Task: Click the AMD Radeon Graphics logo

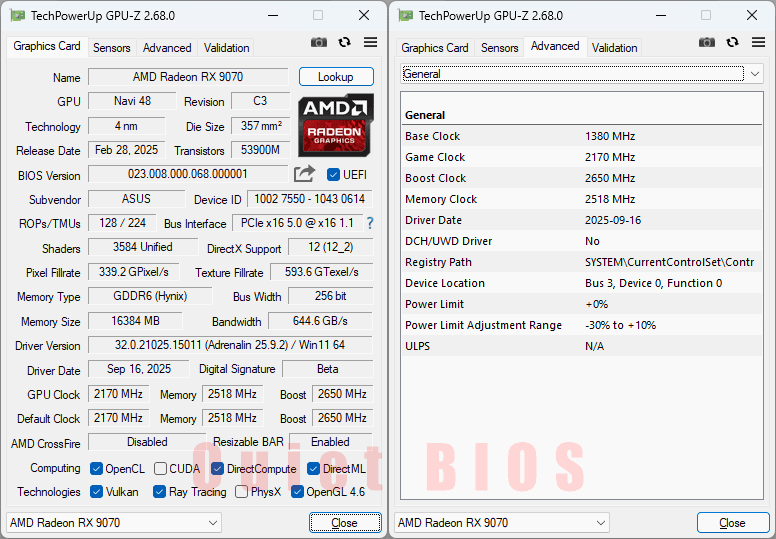Action: 336,125
